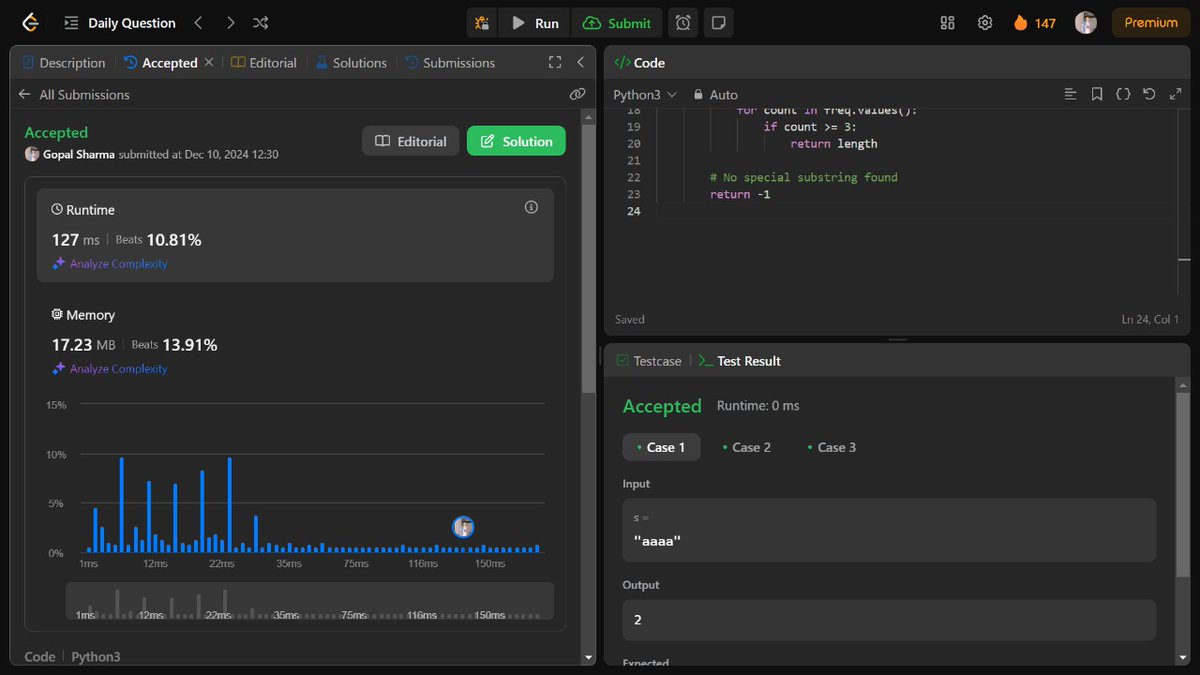Click the green Accepted status heading in left panel
The image size is (1200, 675).
tap(56, 132)
